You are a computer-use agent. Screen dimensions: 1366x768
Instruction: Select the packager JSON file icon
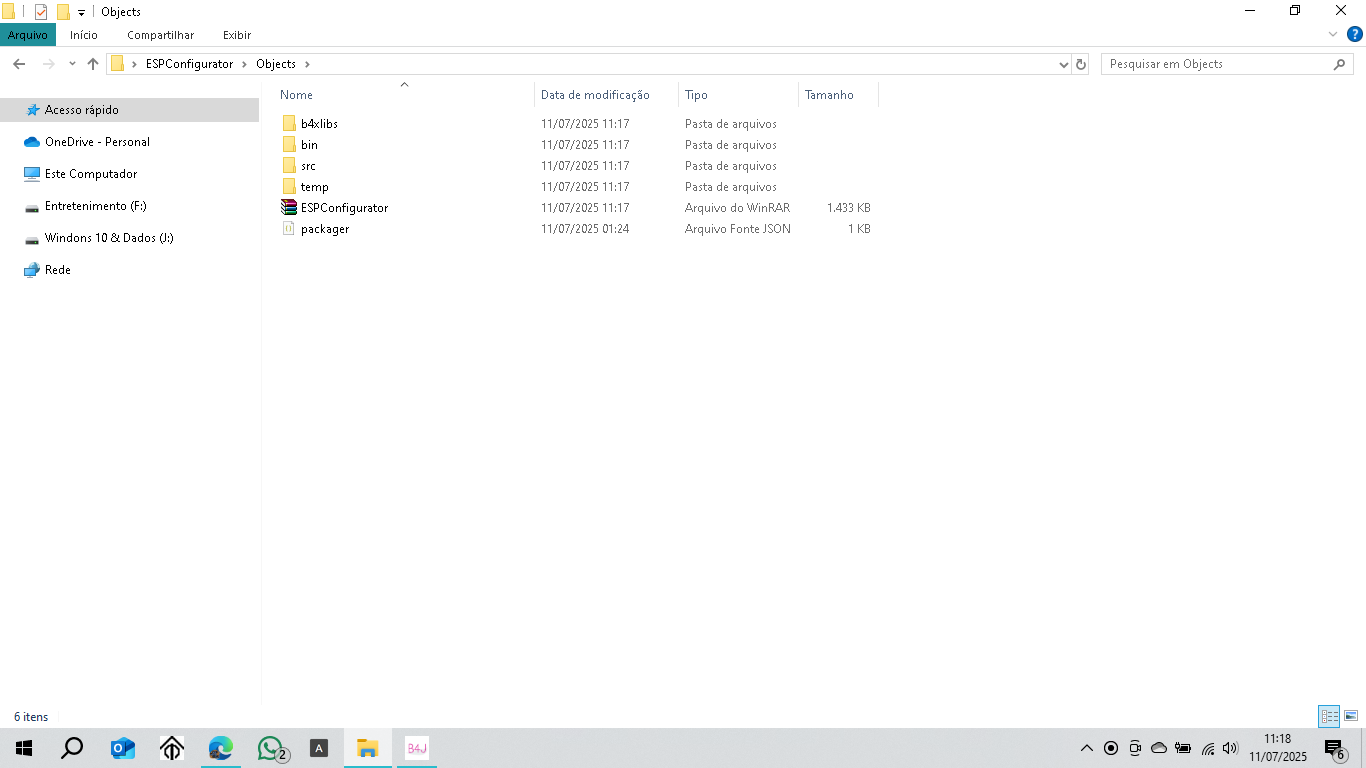tap(289, 229)
